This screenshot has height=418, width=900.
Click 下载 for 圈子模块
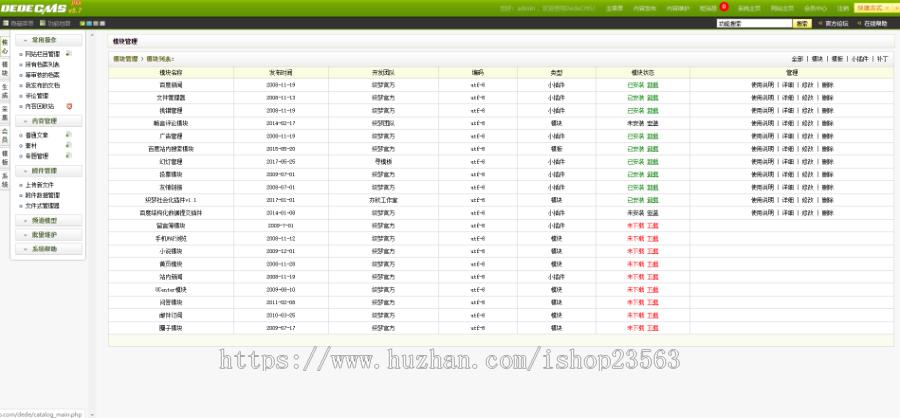(653, 328)
